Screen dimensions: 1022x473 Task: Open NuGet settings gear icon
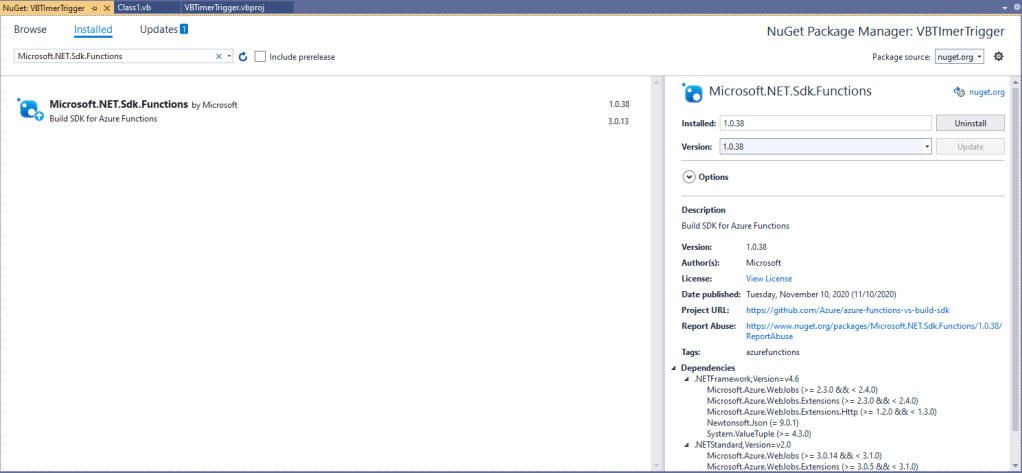[x=998, y=56]
